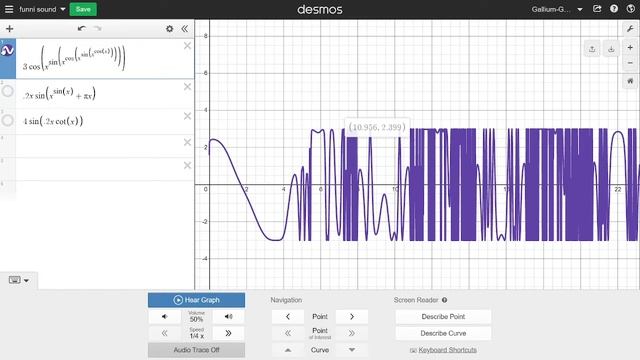Zoom out on the graph
Viewport: 640px width, 360px height.
point(630,63)
